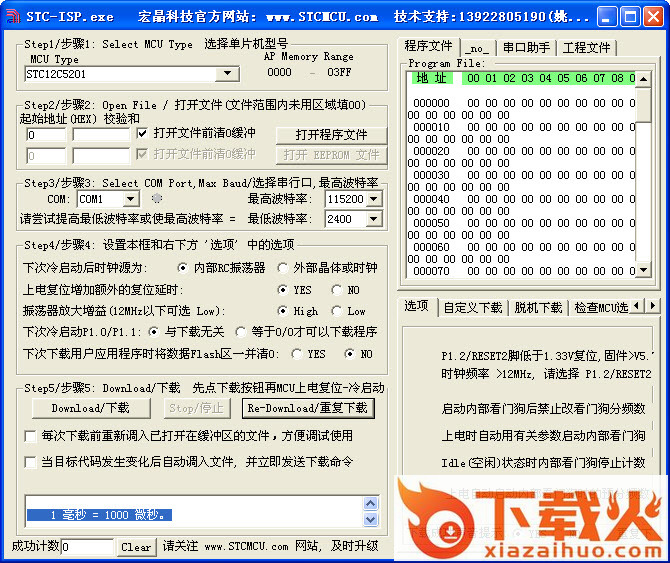Screen dimensions: 670x563
Task: Click the first start address HEX field
Action: click(x=46, y=135)
